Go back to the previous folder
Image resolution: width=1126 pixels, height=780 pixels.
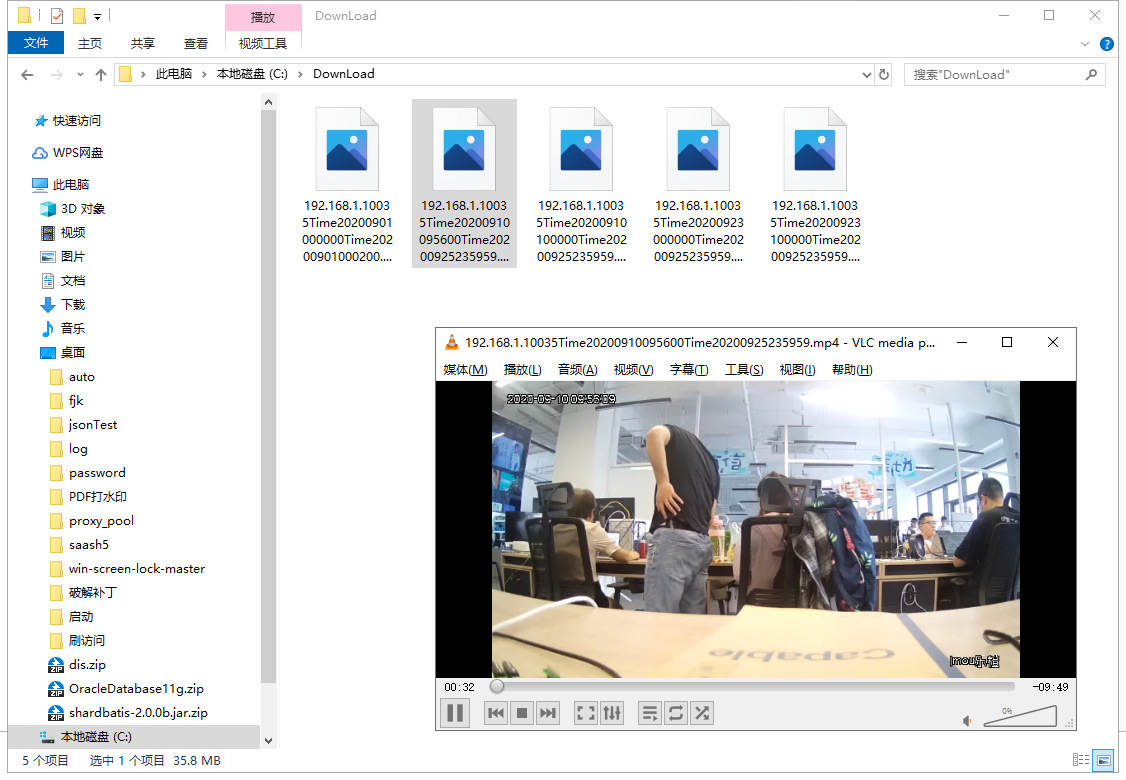(27, 73)
